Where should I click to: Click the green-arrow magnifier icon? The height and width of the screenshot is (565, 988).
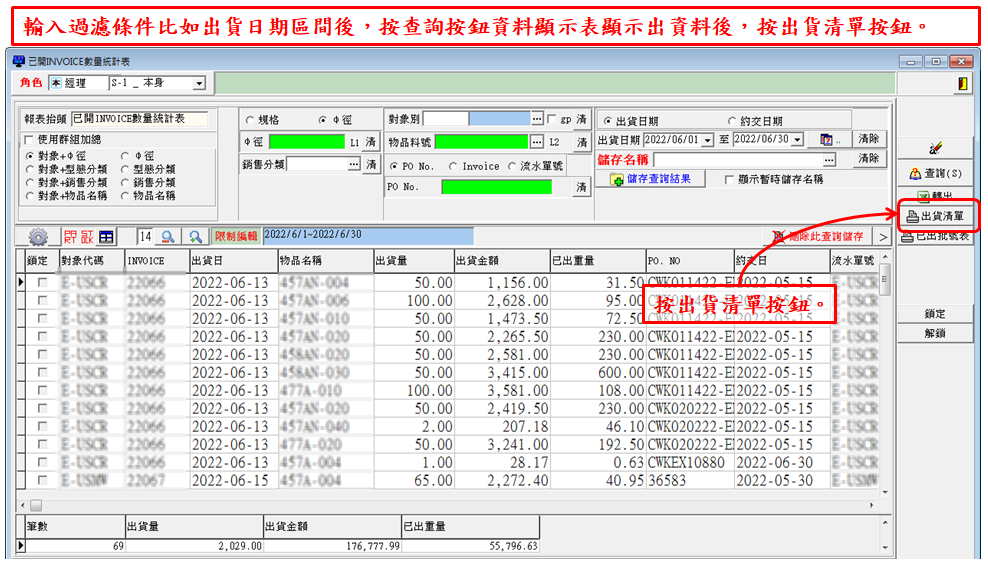click(196, 237)
